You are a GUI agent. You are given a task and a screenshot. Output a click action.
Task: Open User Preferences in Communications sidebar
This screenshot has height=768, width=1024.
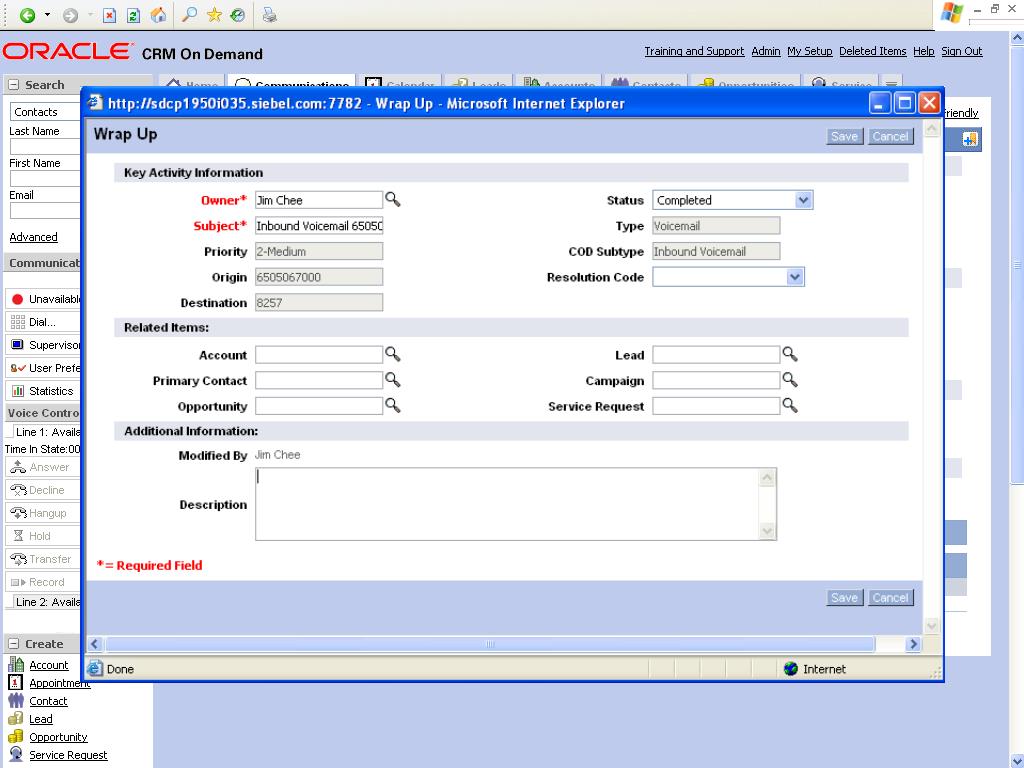coord(42,368)
